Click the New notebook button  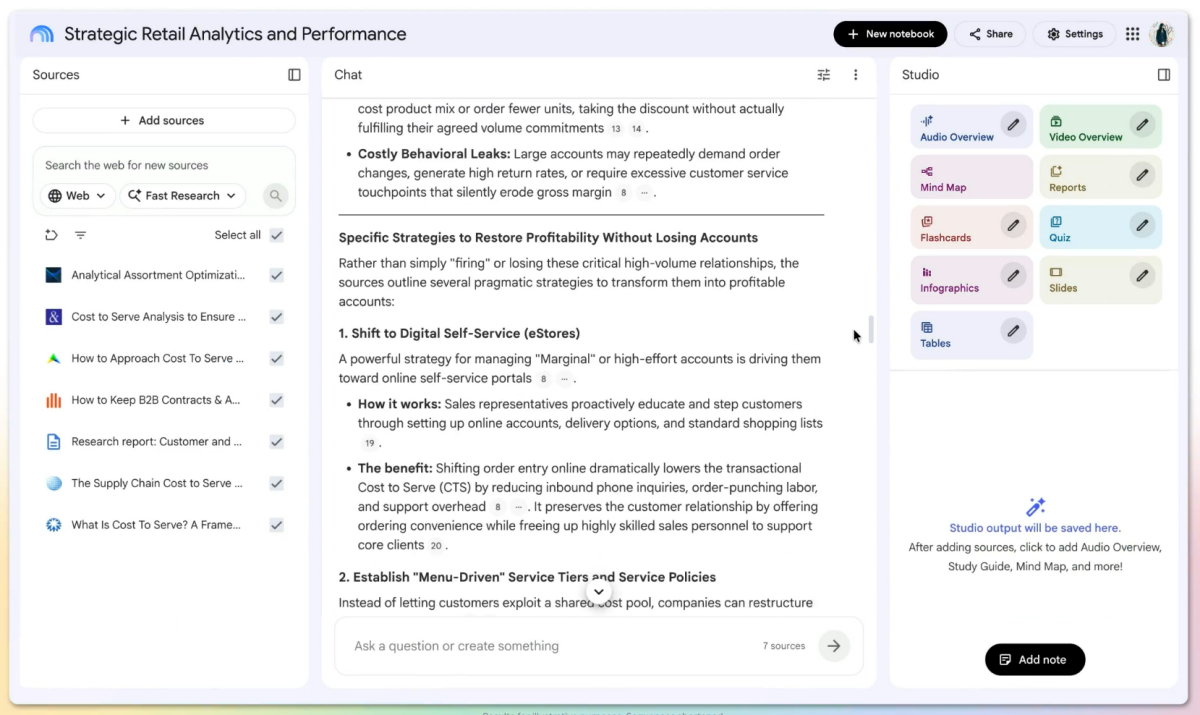click(x=890, y=34)
